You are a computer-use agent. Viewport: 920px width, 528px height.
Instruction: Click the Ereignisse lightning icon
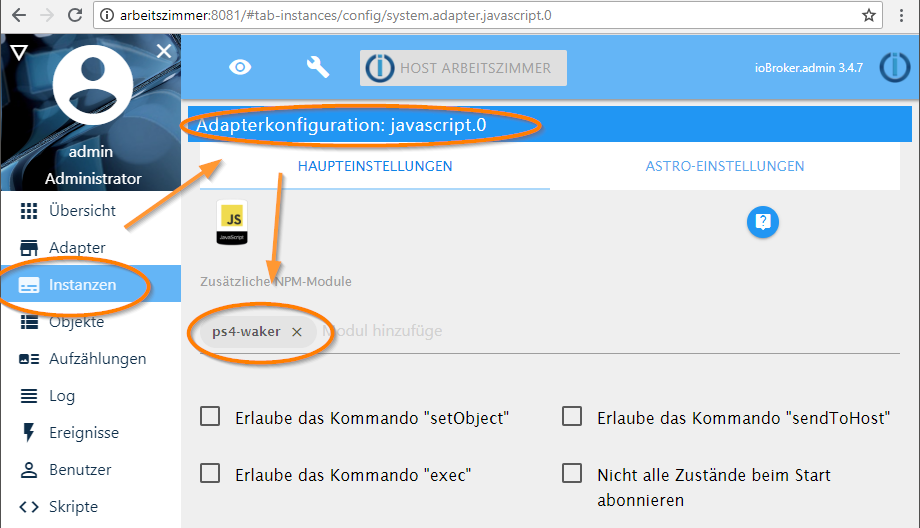pos(28,432)
